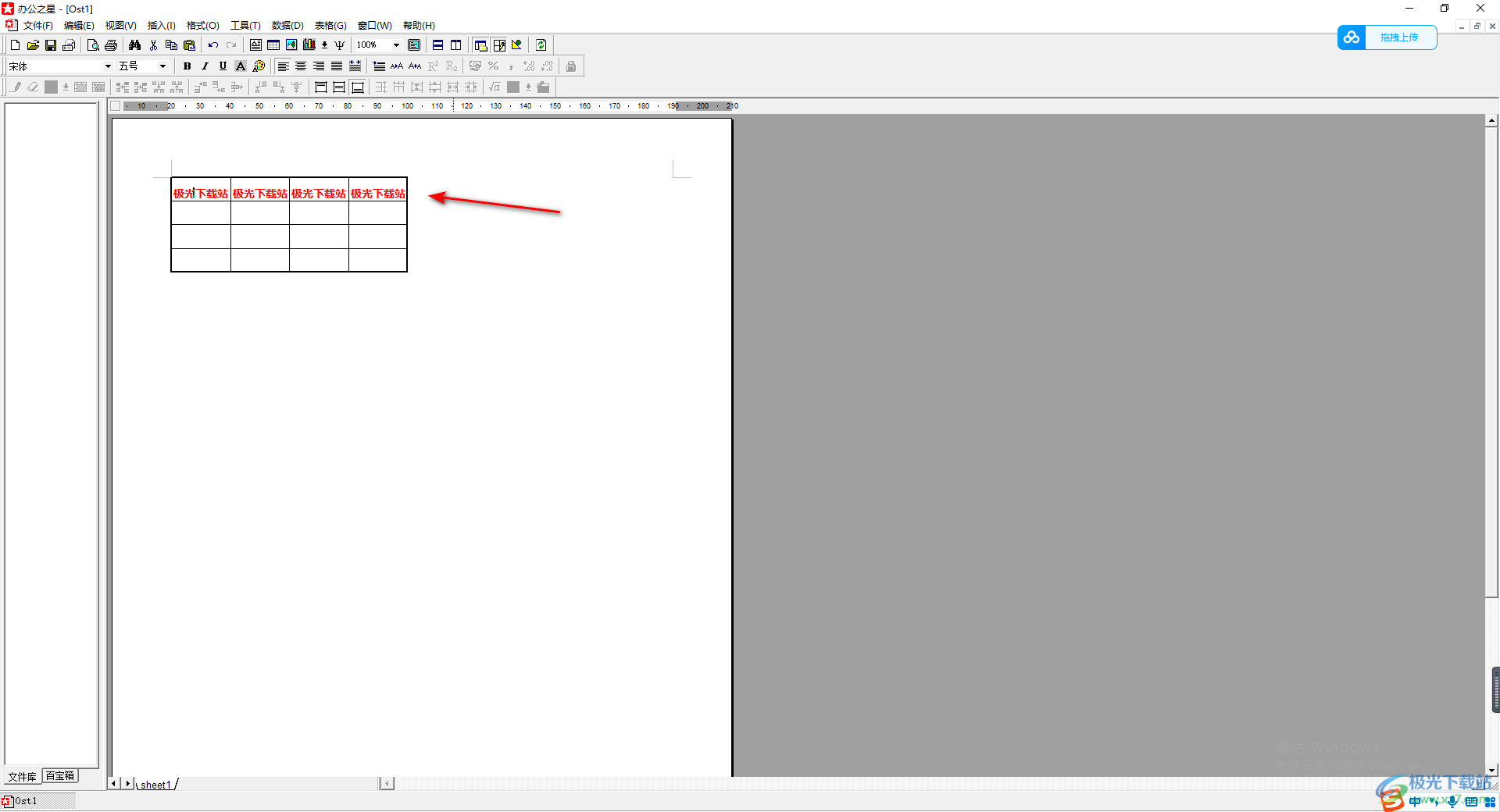Click the cloud upload button 拖拽上传
1500x812 pixels.
point(1387,37)
